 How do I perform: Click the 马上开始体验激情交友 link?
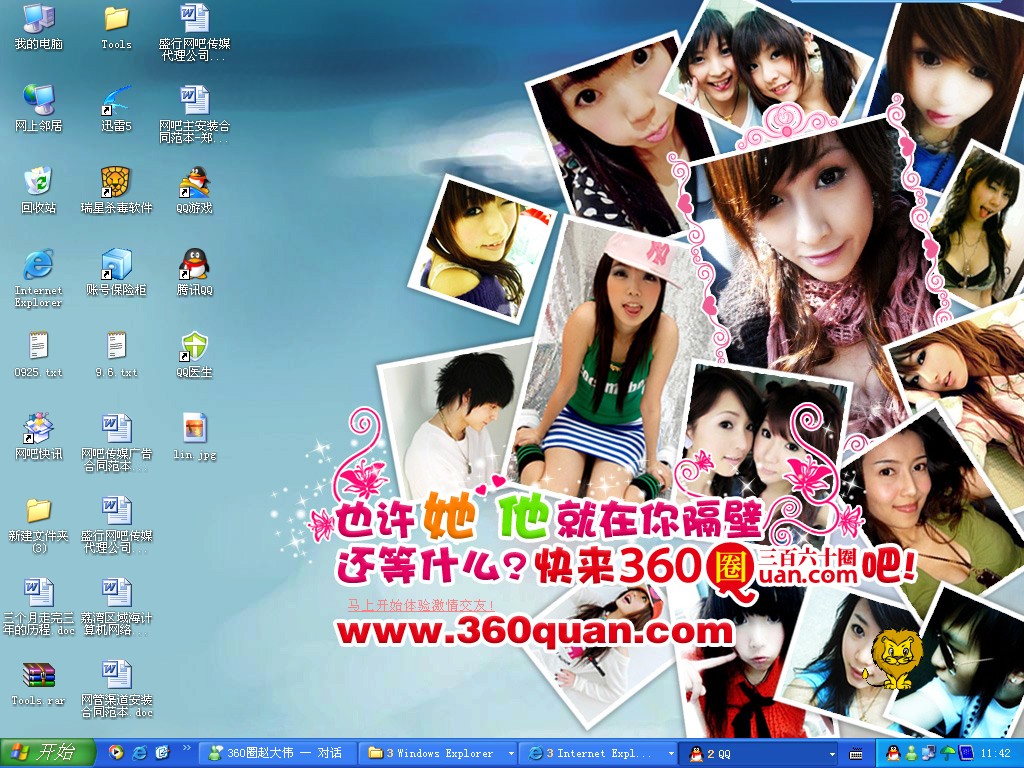click(x=420, y=605)
